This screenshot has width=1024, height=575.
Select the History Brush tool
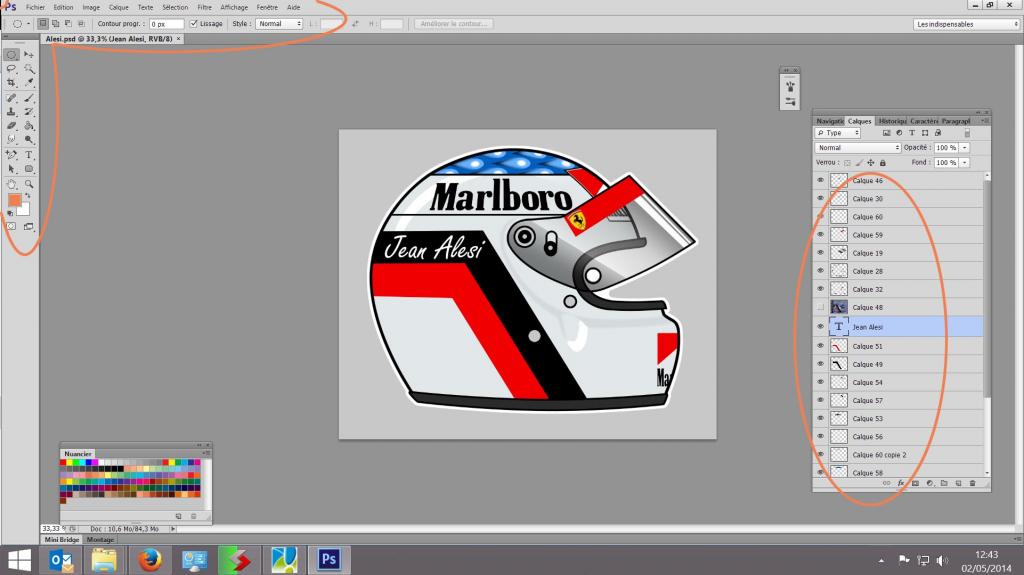29,112
